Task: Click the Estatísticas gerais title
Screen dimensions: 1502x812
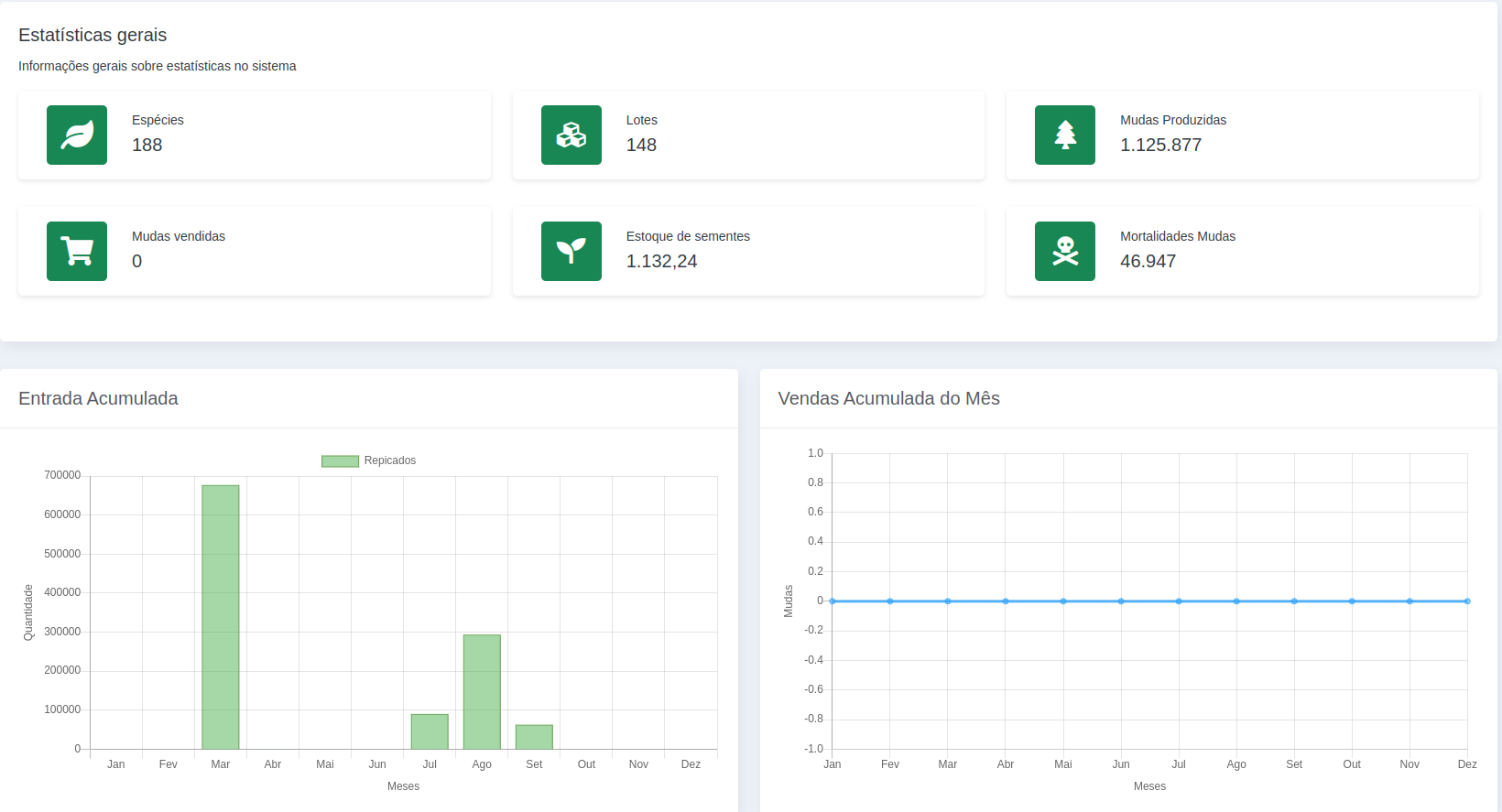Action: click(x=93, y=35)
